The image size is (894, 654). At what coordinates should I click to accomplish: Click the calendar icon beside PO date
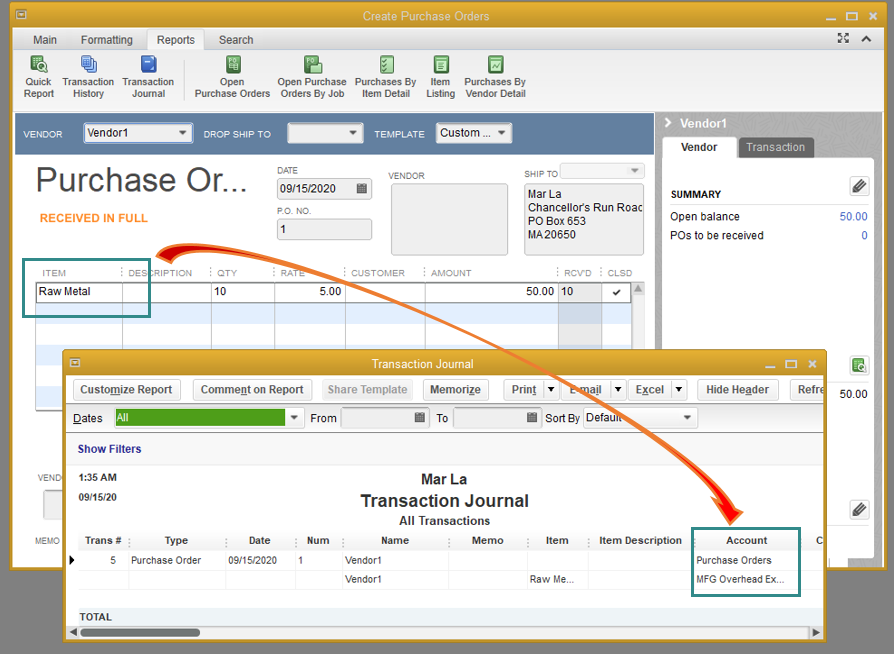[361, 189]
